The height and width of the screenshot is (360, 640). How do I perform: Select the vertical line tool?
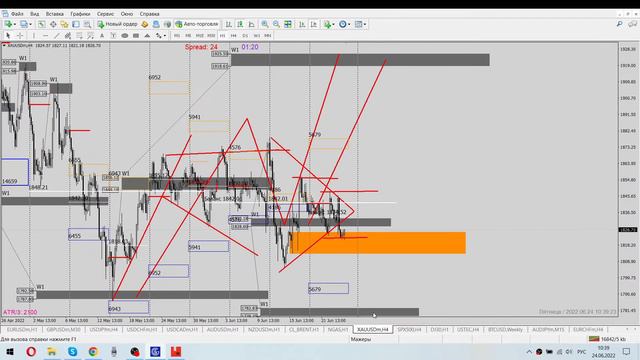(34, 36)
